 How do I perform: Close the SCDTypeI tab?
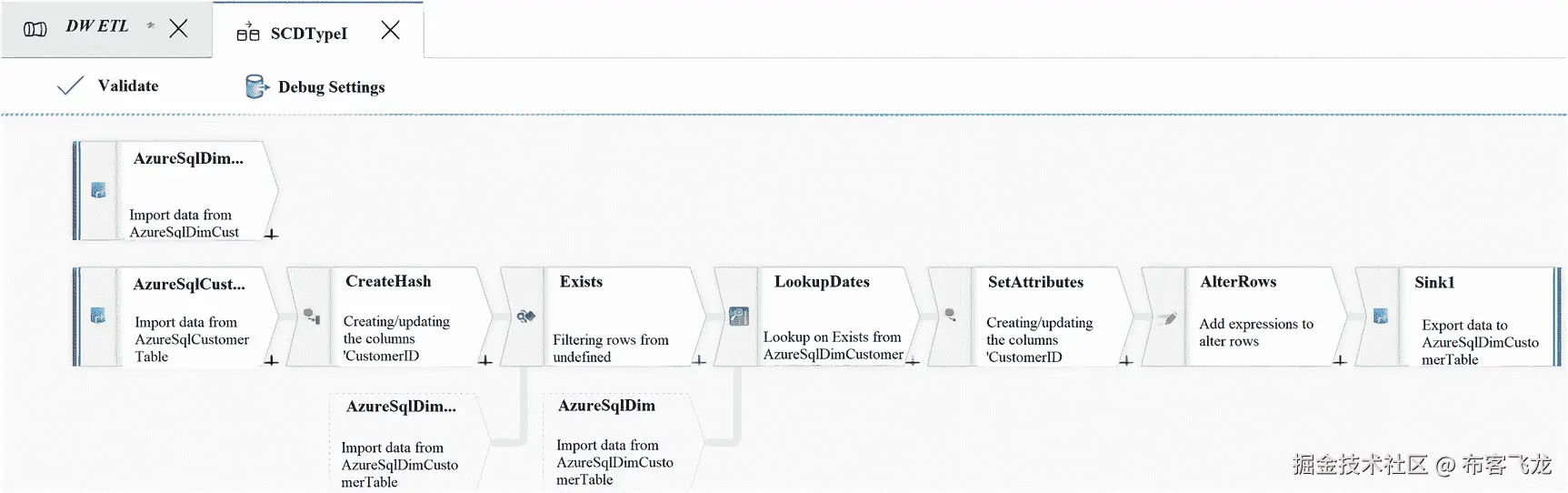pos(391,30)
